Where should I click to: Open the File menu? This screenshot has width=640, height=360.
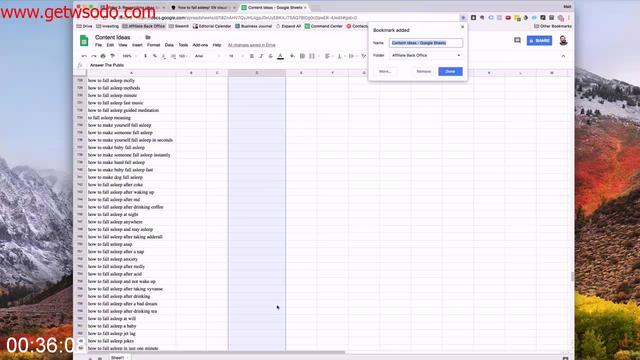click(98, 45)
